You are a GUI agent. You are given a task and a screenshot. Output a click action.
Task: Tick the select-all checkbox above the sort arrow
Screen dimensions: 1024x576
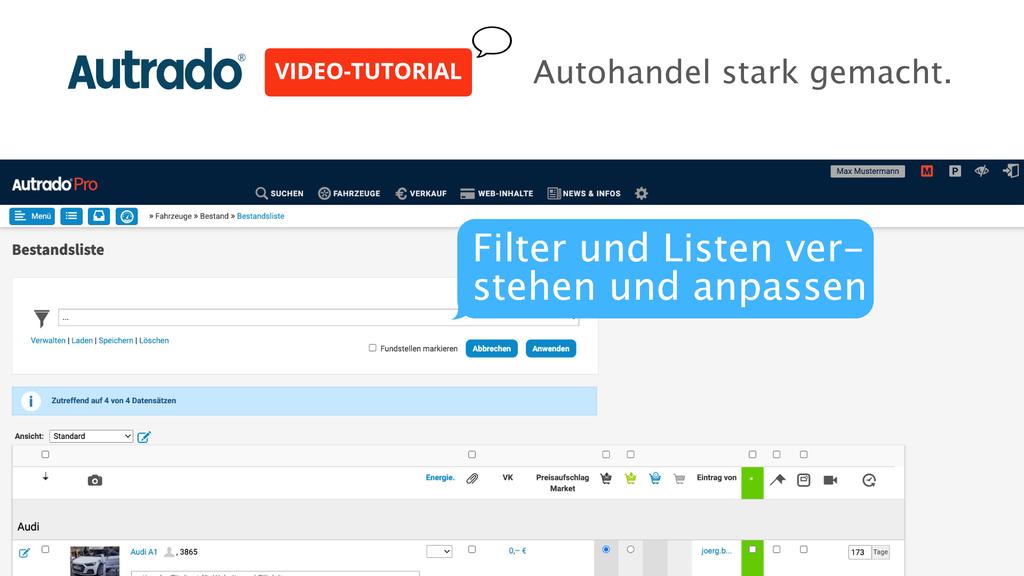[45, 455]
